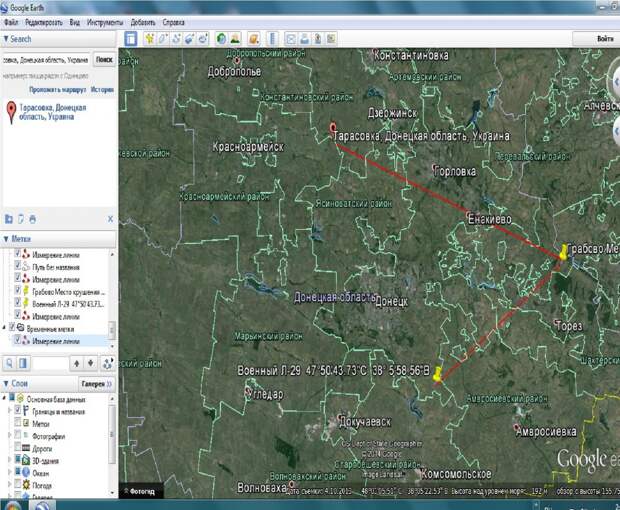The height and width of the screenshot is (510, 620).
Task: Expand the 3D-здания layer arrow
Action: click(x=10, y=460)
